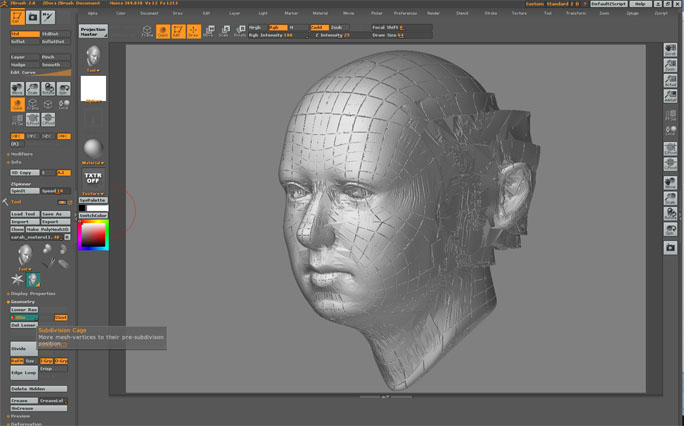This screenshot has height=426, width=684.
Task: Select the Scale icon in the top toolbar
Action: [224, 31]
